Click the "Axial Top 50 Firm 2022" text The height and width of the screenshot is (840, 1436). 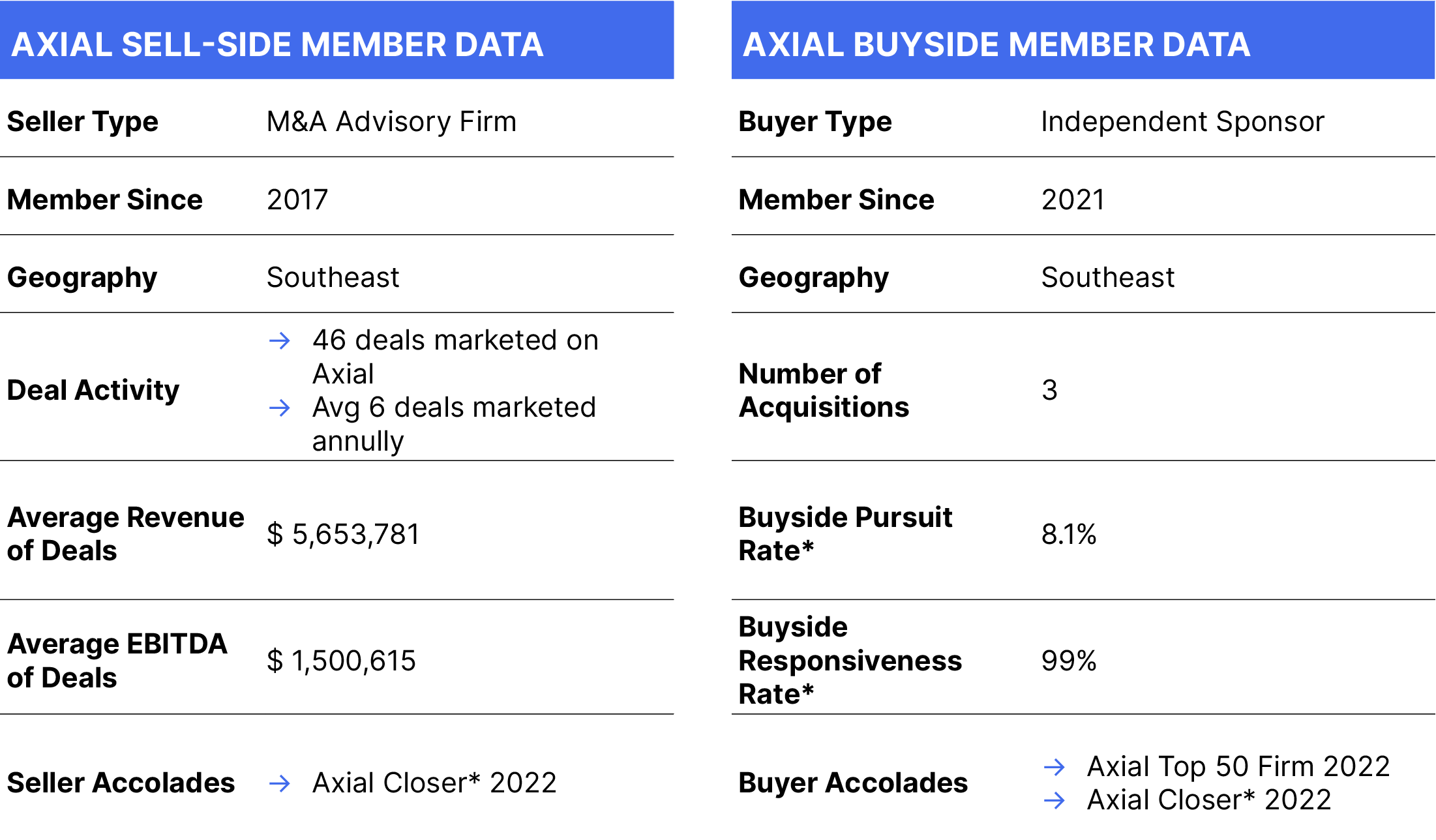1238,766
